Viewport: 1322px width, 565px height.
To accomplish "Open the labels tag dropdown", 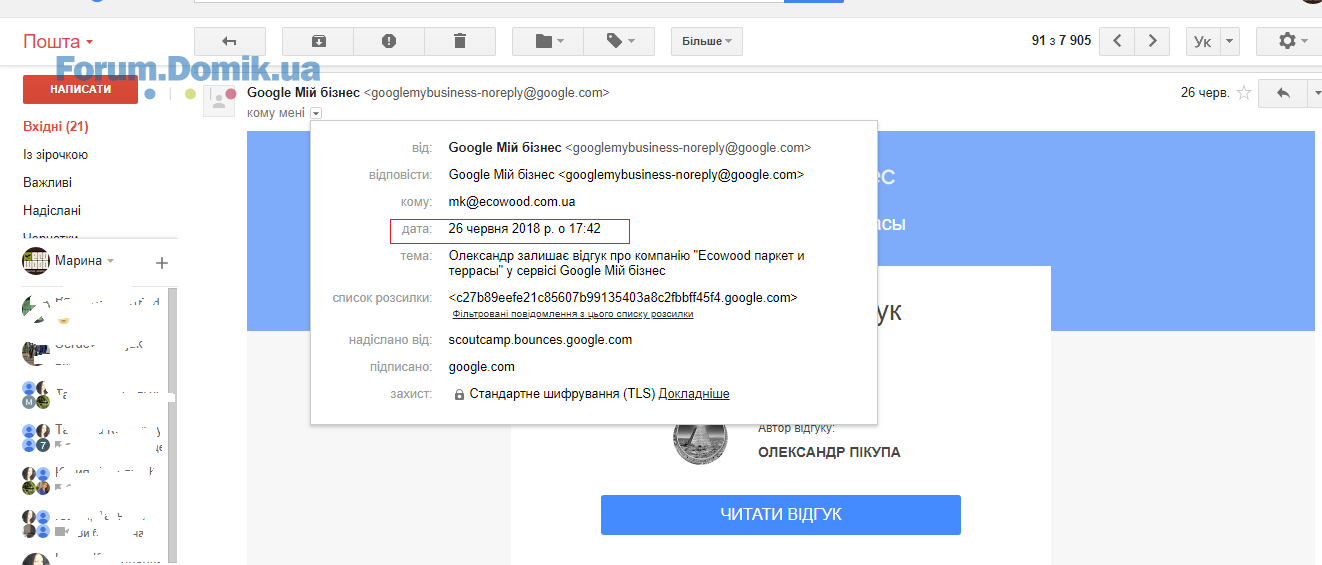I will click(619, 41).
